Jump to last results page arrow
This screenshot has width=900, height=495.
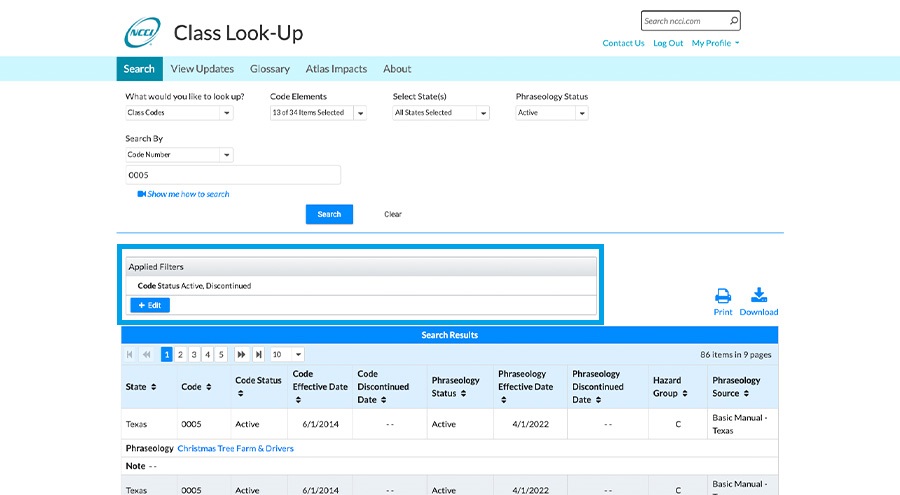coord(258,354)
